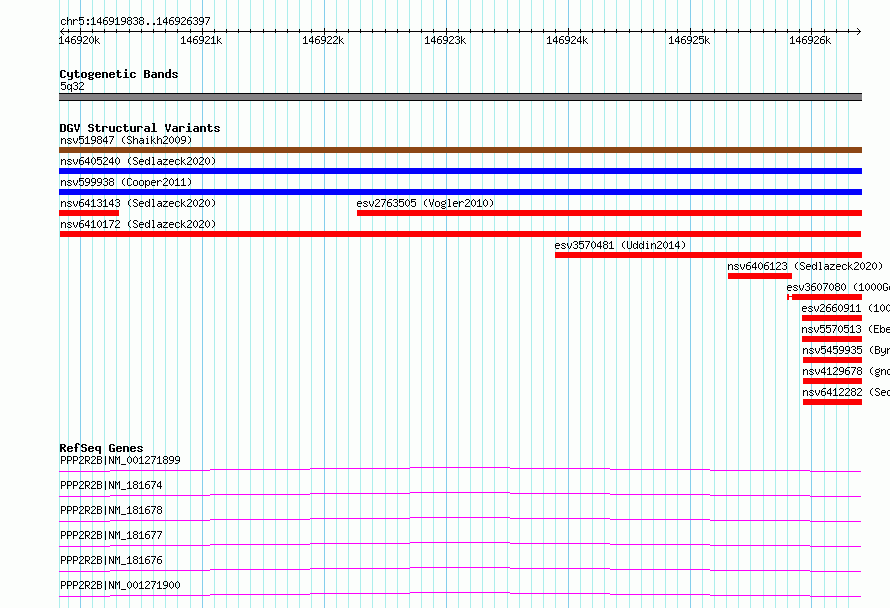Click the 146925k ruler tick label
890x608 pixels.
pyautogui.click(x=689, y=40)
